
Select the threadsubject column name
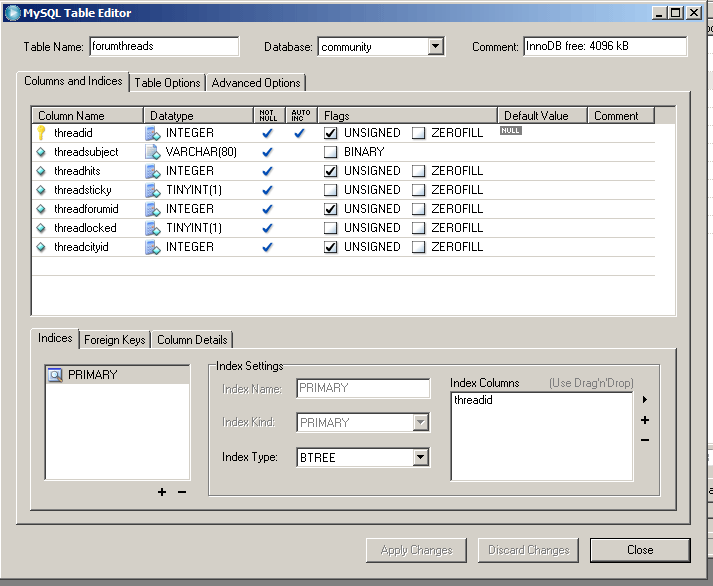coord(86,152)
